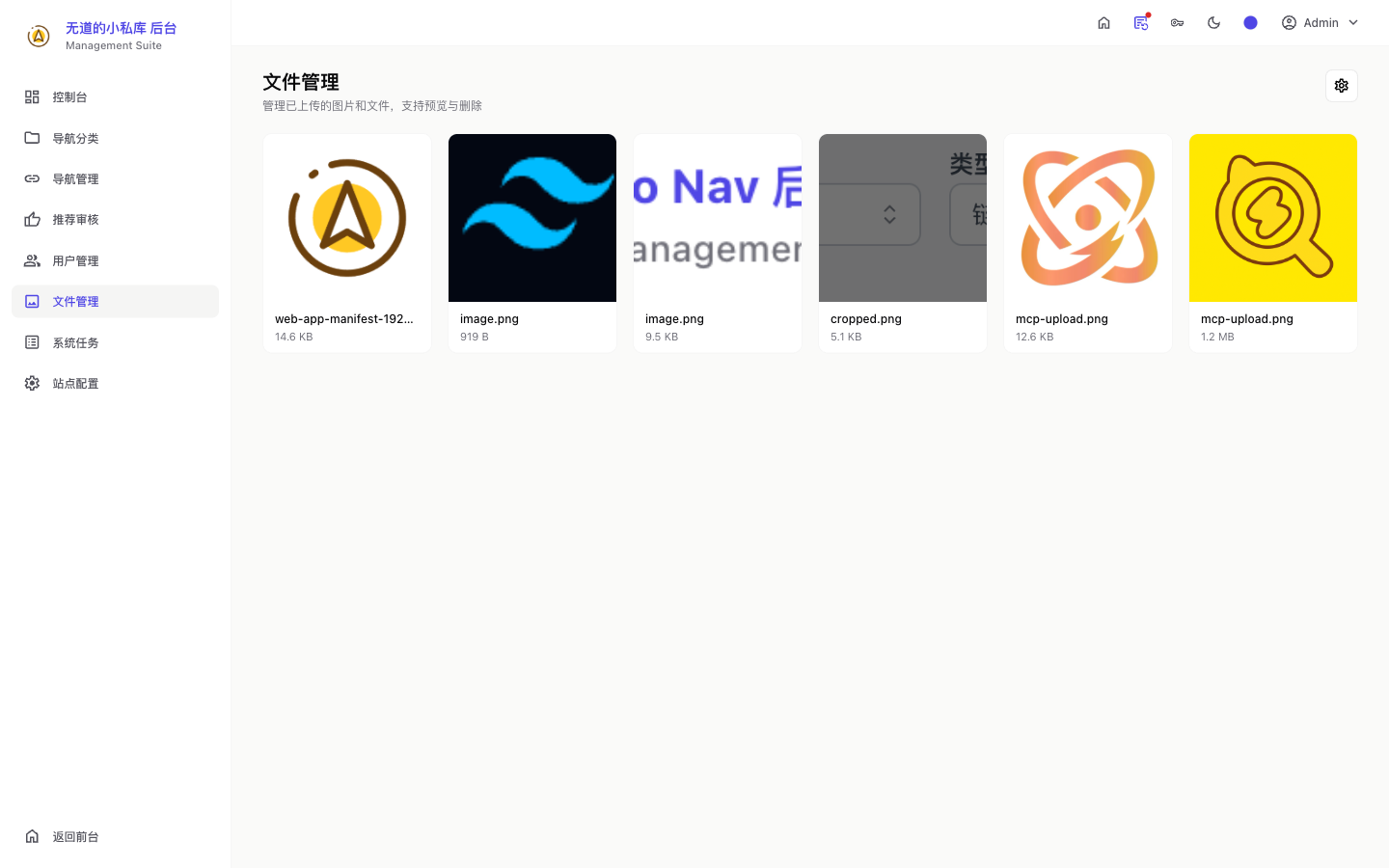Open the 9.5 KB image.png thumbnail
1389x868 pixels.
(x=718, y=218)
